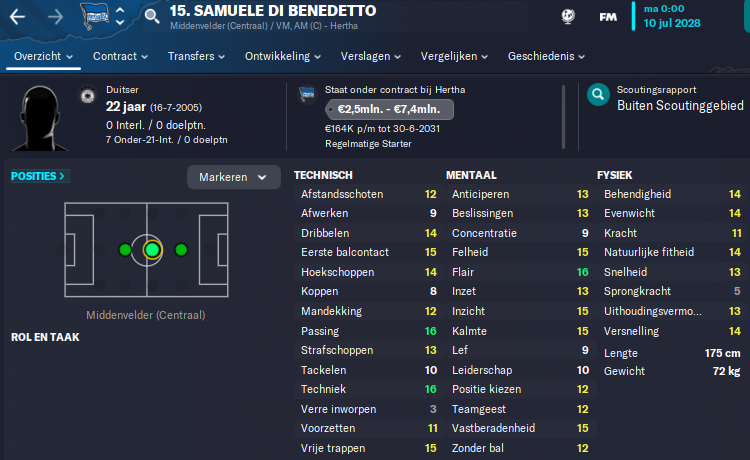Select the central midfielder position dot

pos(153,250)
